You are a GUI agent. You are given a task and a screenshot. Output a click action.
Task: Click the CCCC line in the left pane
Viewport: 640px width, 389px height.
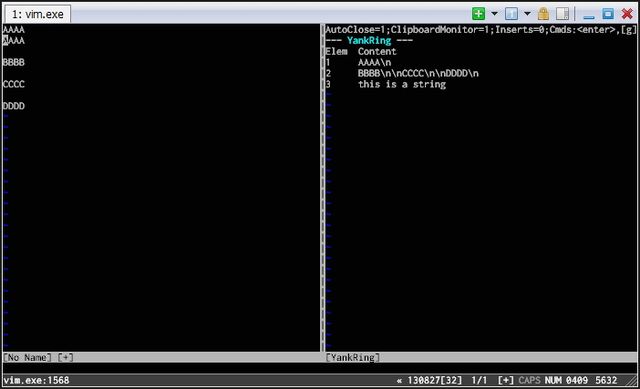point(13,84)
